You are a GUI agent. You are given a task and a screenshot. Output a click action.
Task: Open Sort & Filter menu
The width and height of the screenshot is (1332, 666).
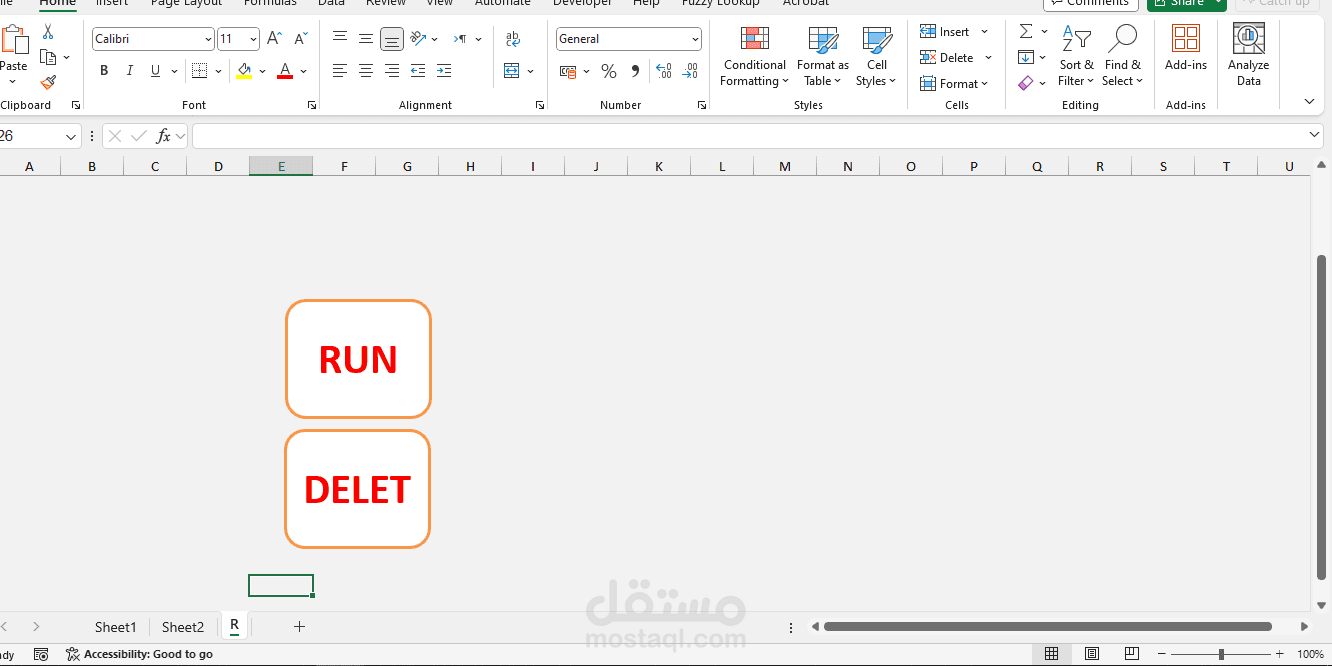[x=1077, y=57]
